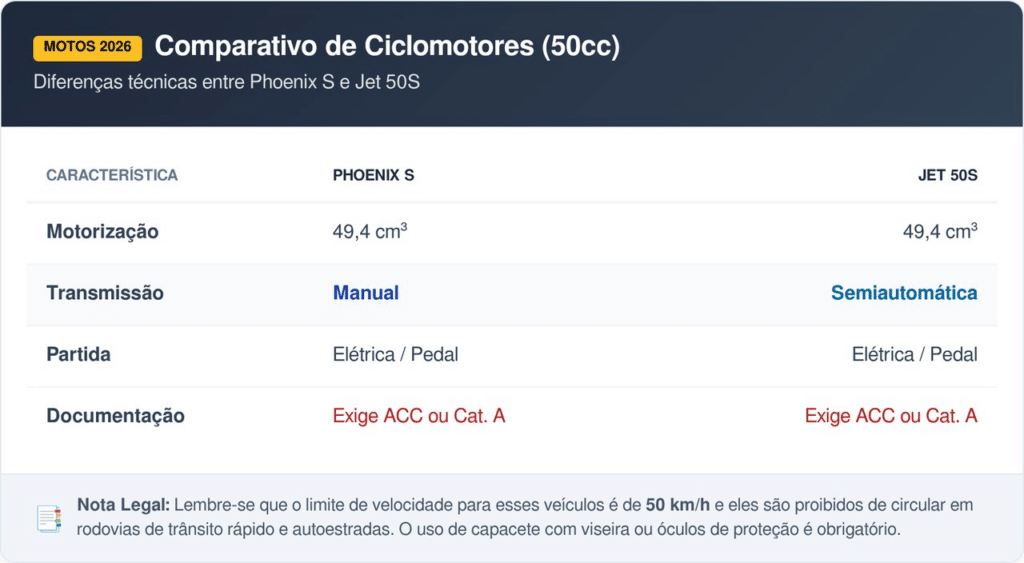Click the legal note document icon

(48, 518)
